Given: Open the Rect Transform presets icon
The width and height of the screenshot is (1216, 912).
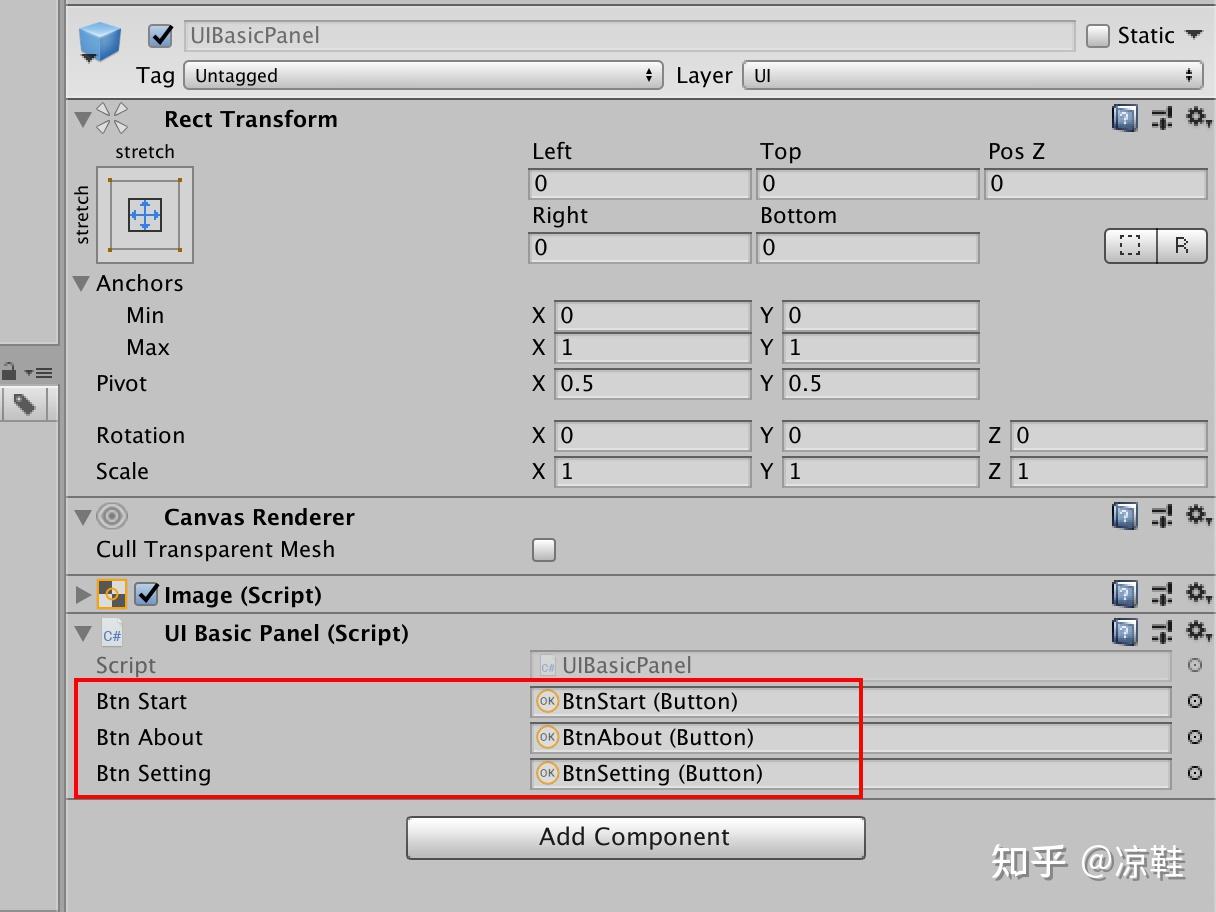Looking at the screenshot, I should 1162,118.
